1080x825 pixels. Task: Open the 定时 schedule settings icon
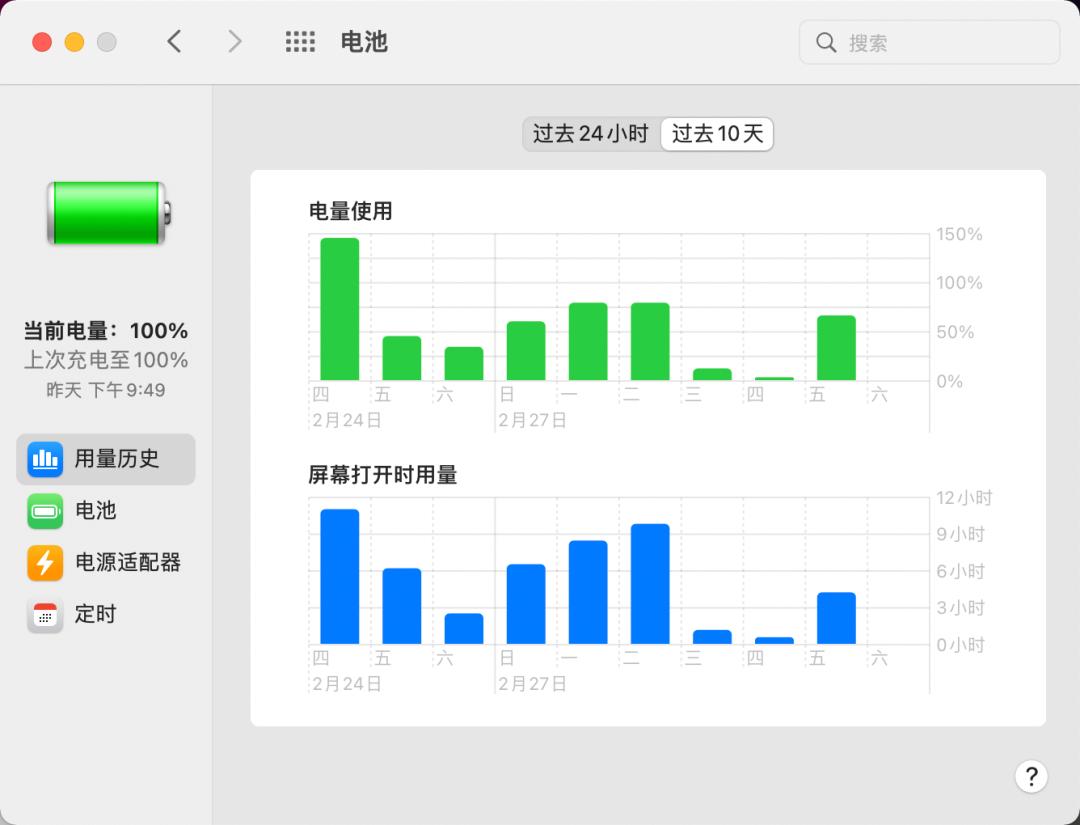tap(44, 614)
